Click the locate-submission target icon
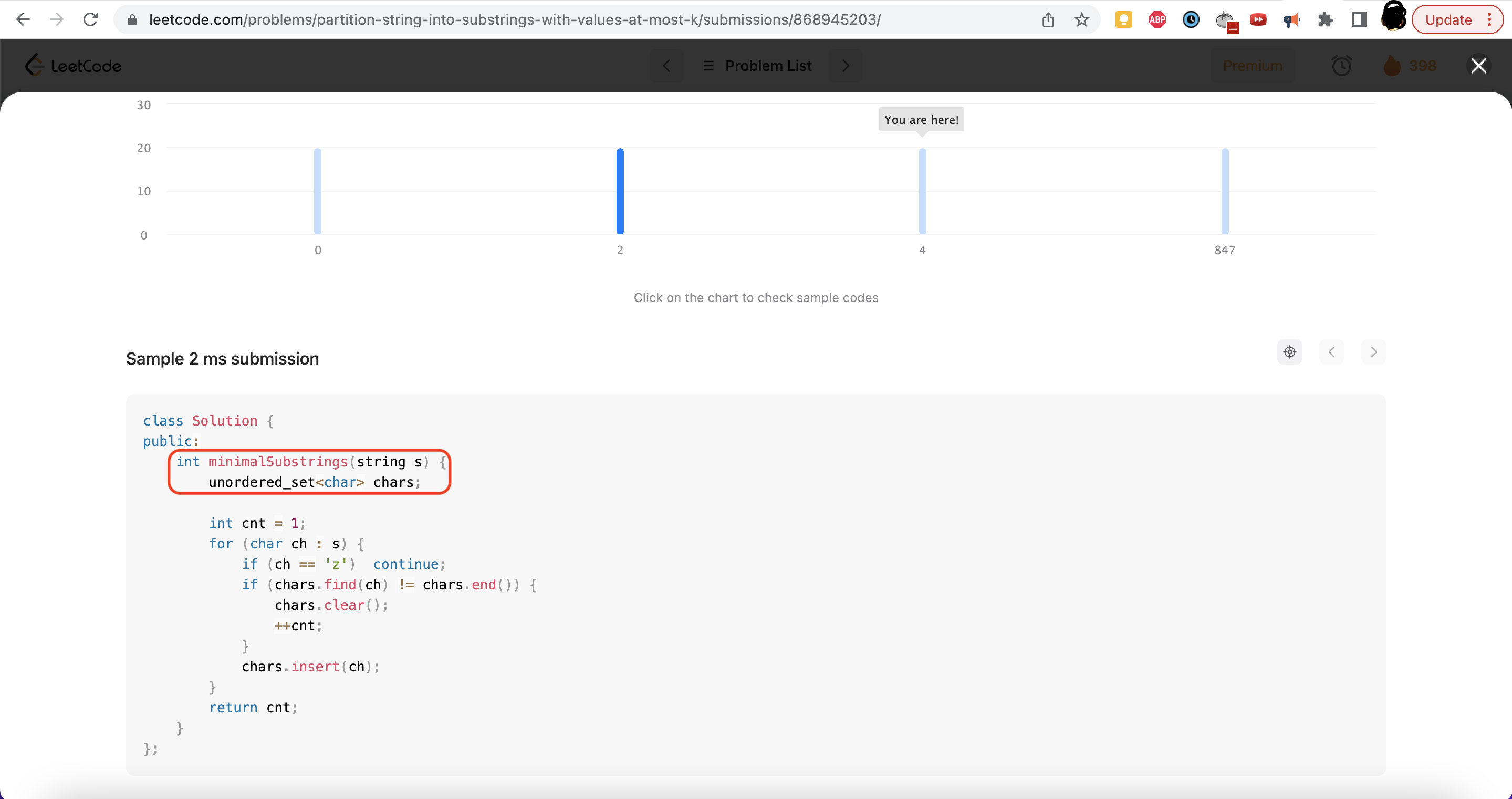The image size is (1512, 799). click(1289, 351)
